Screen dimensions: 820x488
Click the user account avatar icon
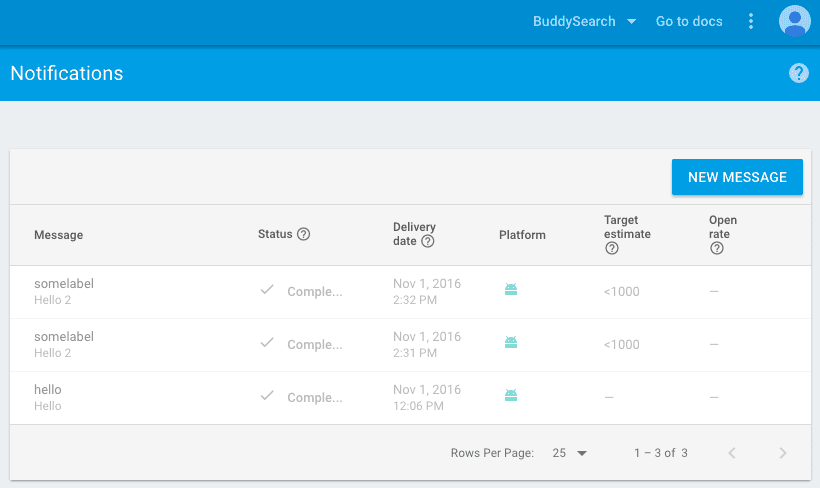pyautogui.click(x=794, y=21)
